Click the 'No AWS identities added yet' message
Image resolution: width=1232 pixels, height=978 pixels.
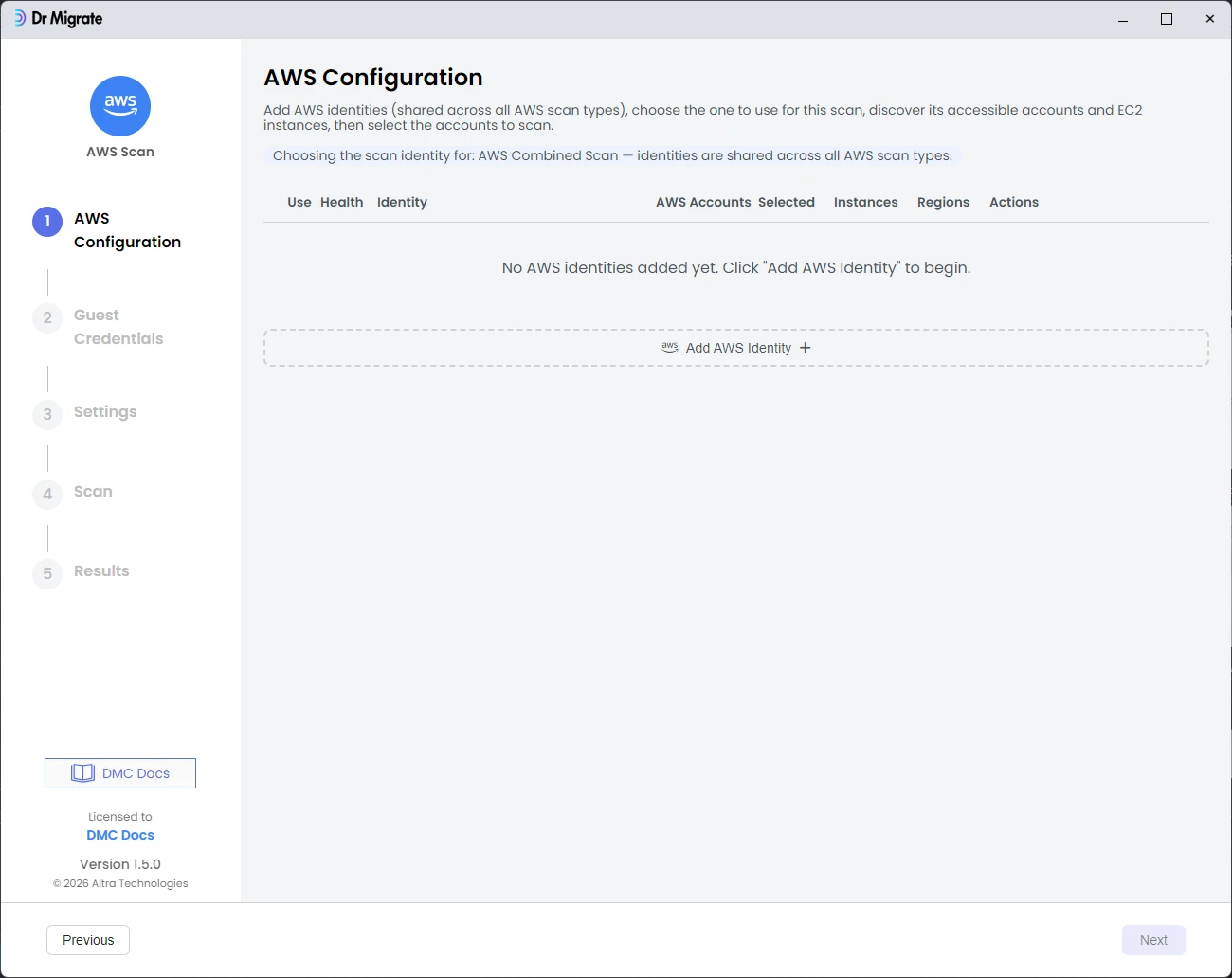(736, 268)
